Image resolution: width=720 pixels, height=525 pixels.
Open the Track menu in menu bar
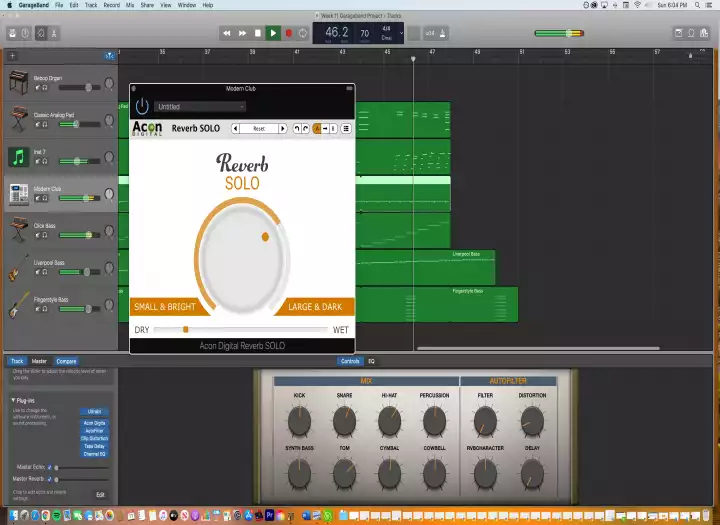91,5
